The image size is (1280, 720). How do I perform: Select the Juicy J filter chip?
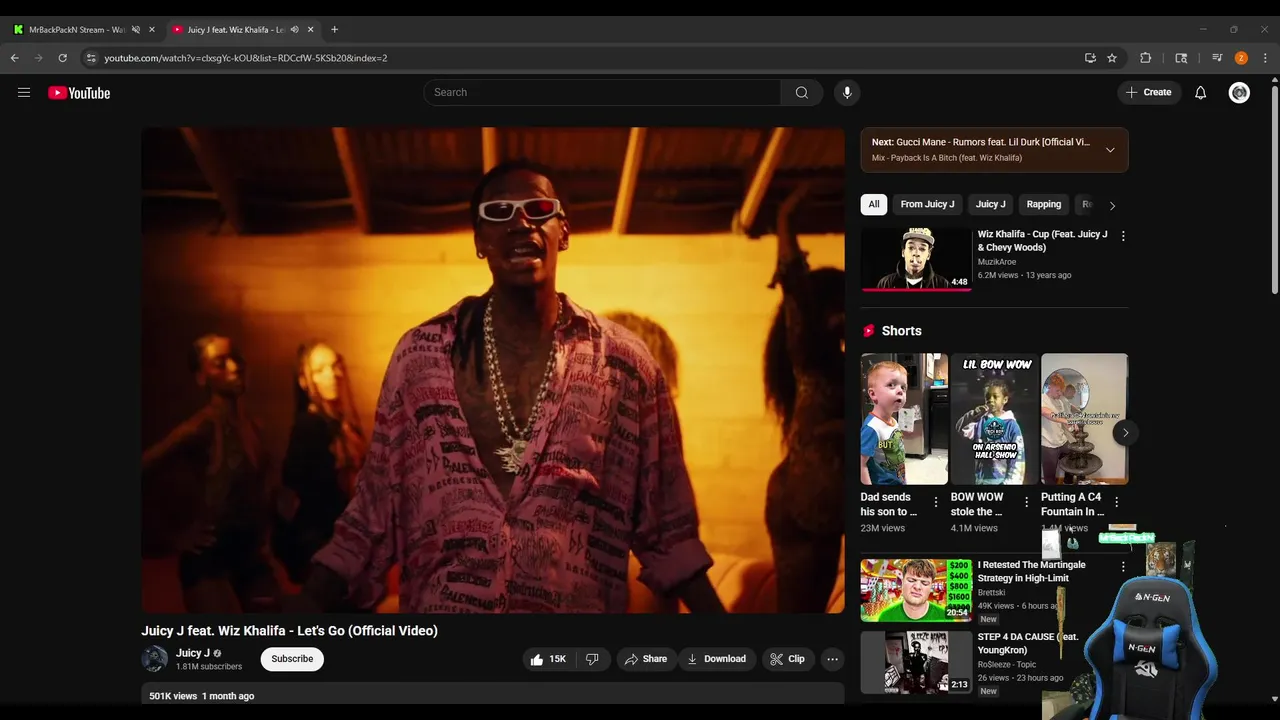pyautogui.click(x=991, y=204)
